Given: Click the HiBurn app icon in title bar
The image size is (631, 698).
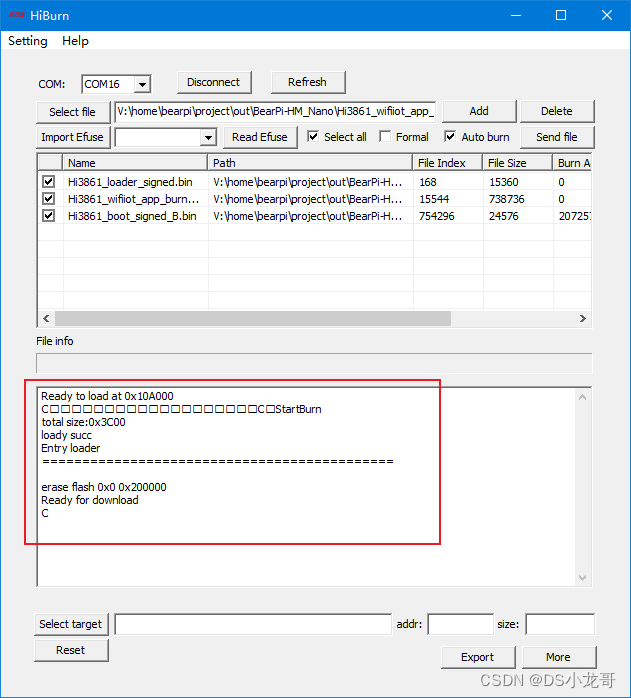Looking at the screenshot, I should pyautogui.click(x=16, y=15).
